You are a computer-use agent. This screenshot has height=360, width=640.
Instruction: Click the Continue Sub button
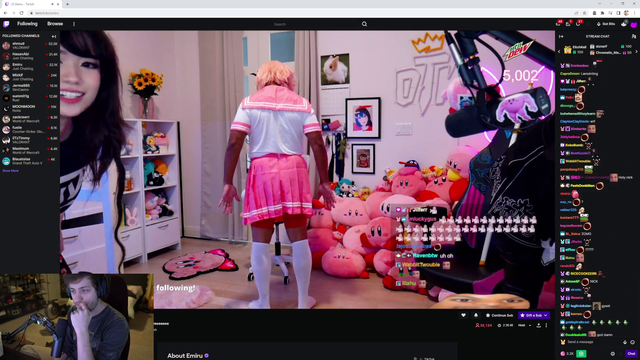point(500,315)
